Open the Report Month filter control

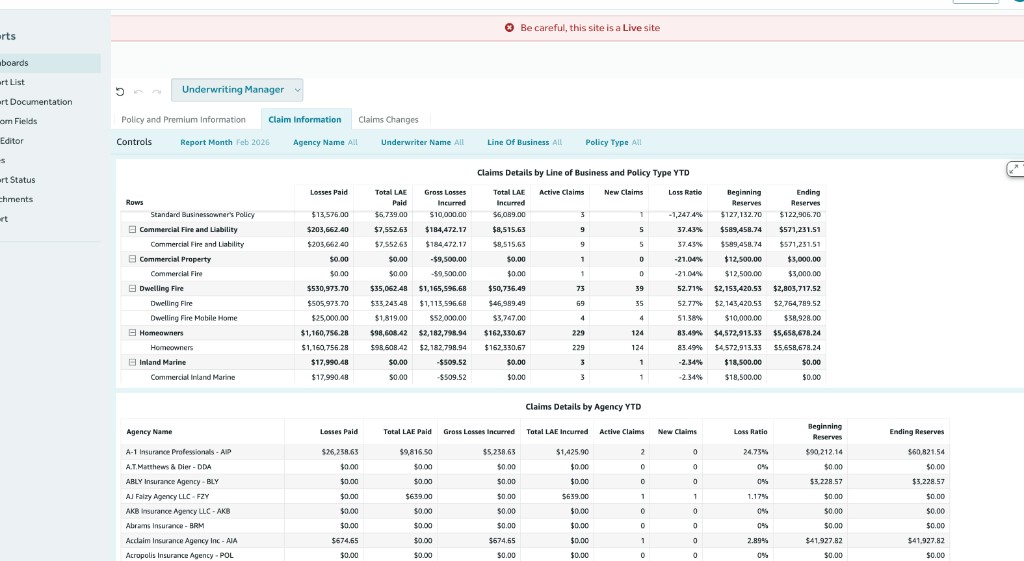pos(224,142)
